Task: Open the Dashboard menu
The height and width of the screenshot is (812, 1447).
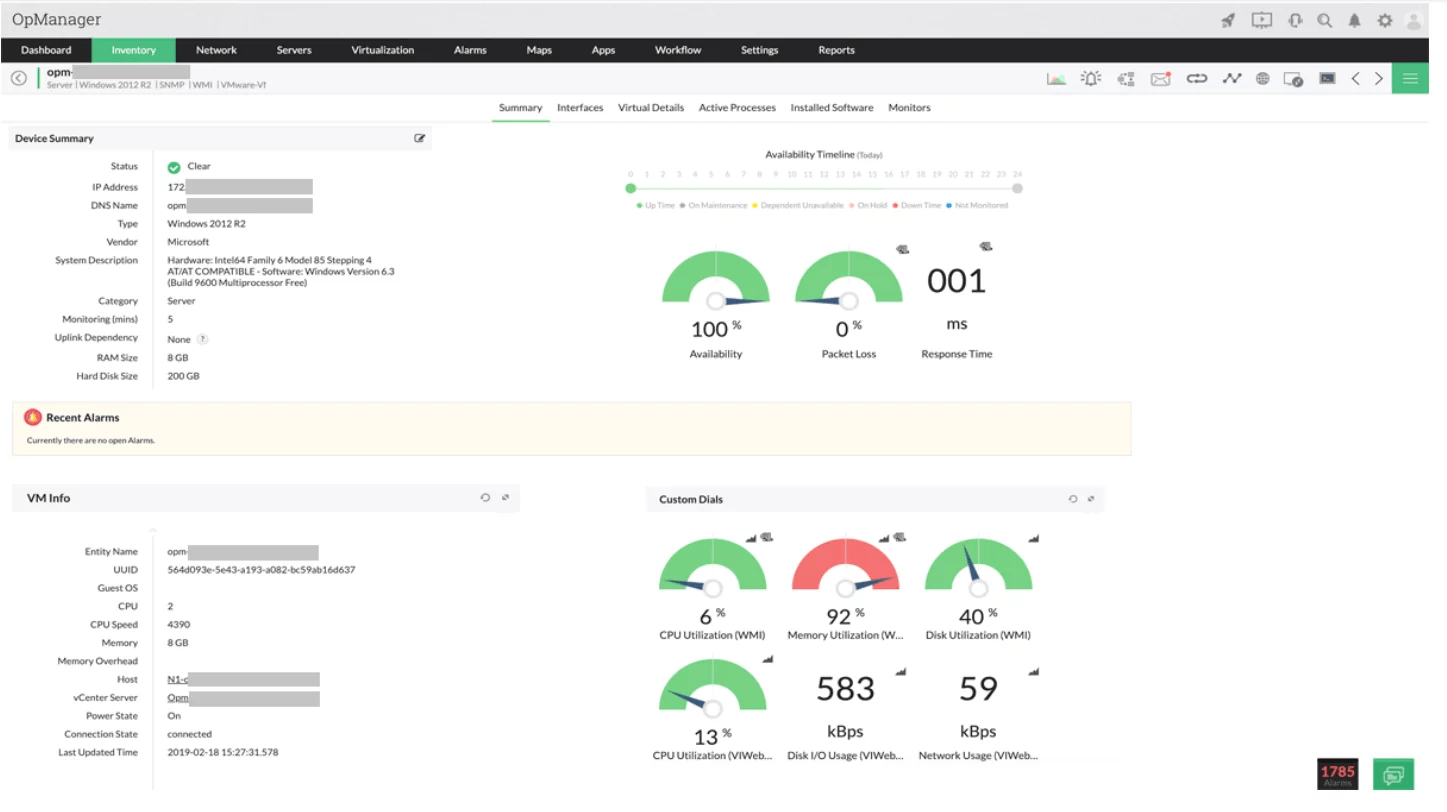Action: coord(46,50)
